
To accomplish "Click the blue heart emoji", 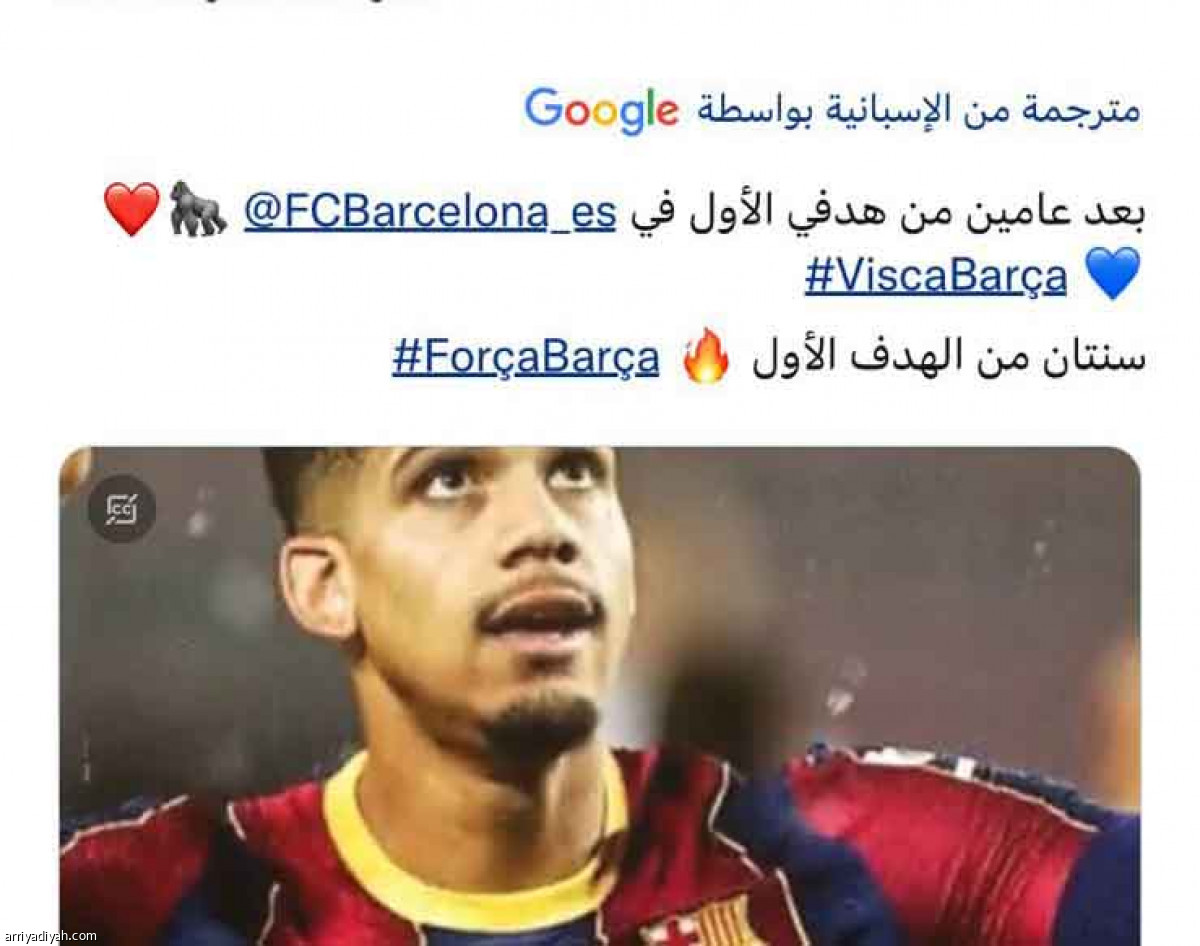I will coord(1113,273).
